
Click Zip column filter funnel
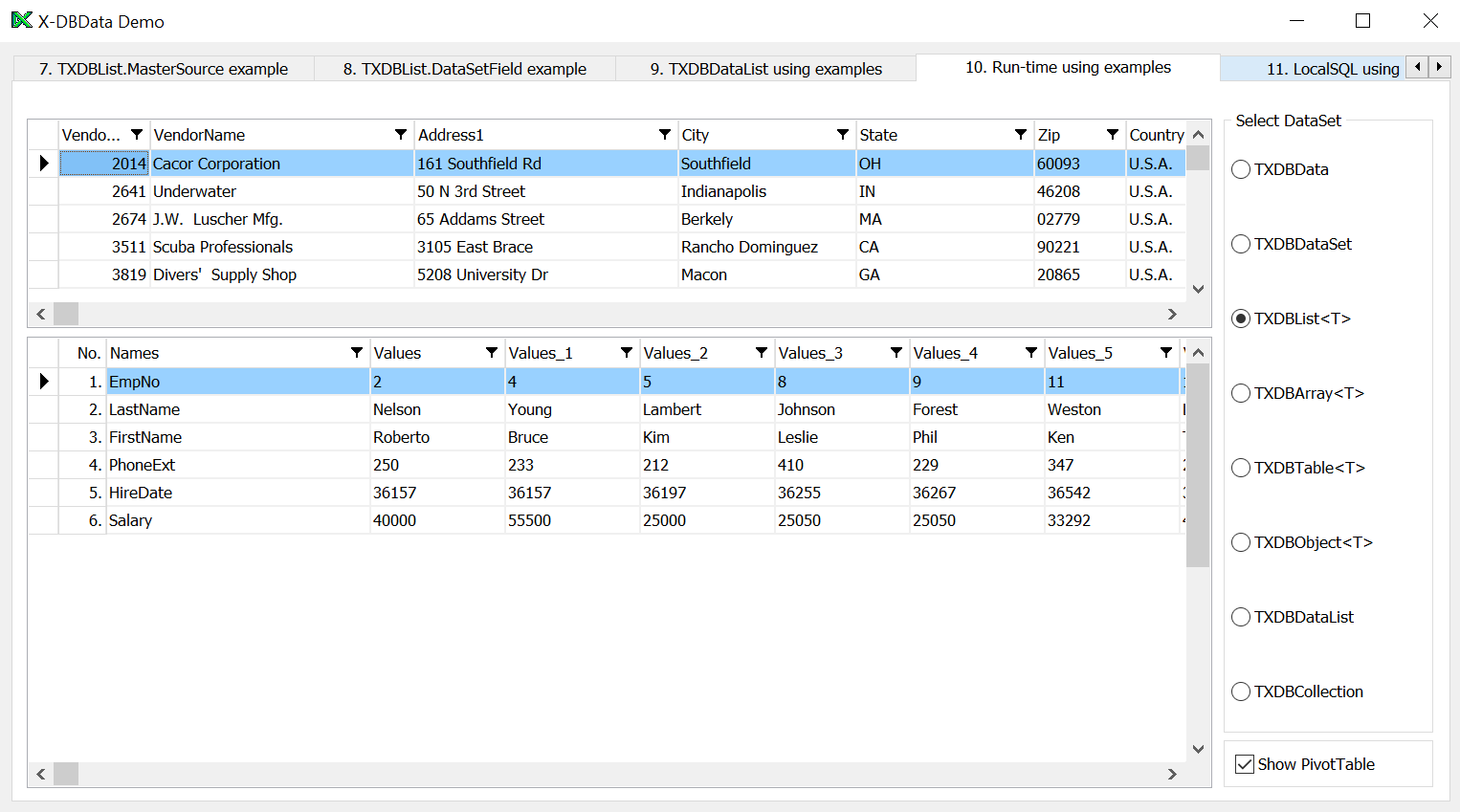1113,135
